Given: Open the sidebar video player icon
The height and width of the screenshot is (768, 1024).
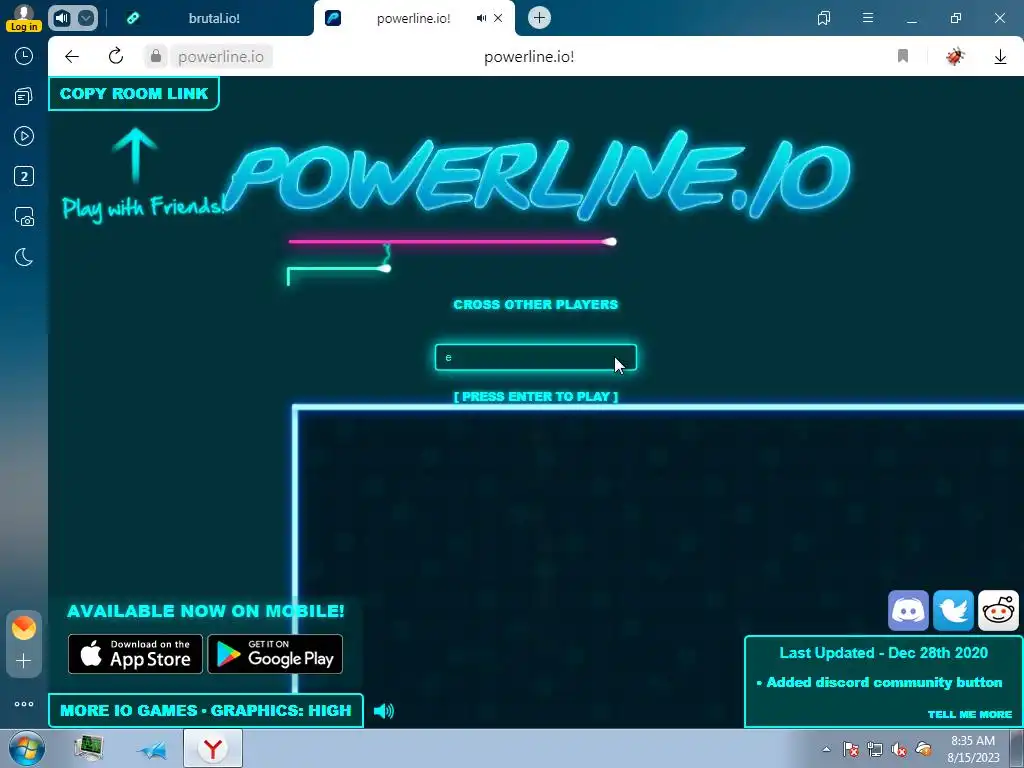Looking at the screenshot, I should click(24, 136).
